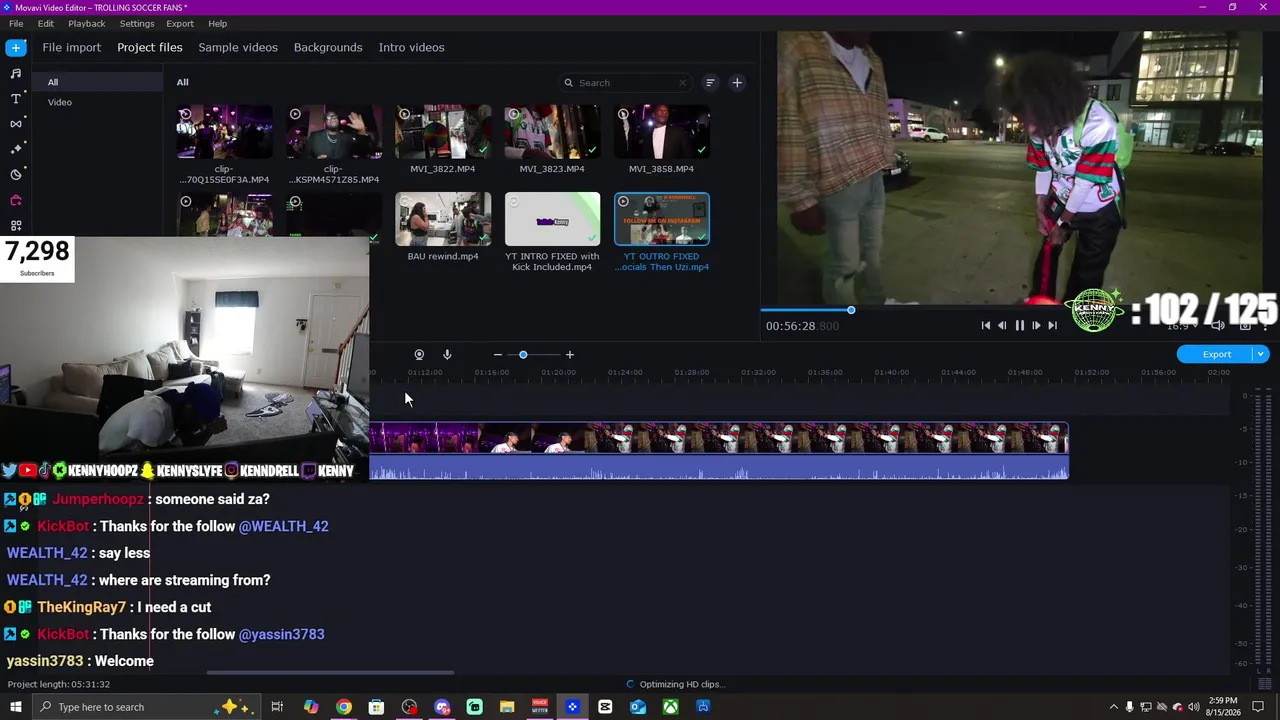Open File Explorer from the taskbar

pyautogui.click(x=507, y=707)
